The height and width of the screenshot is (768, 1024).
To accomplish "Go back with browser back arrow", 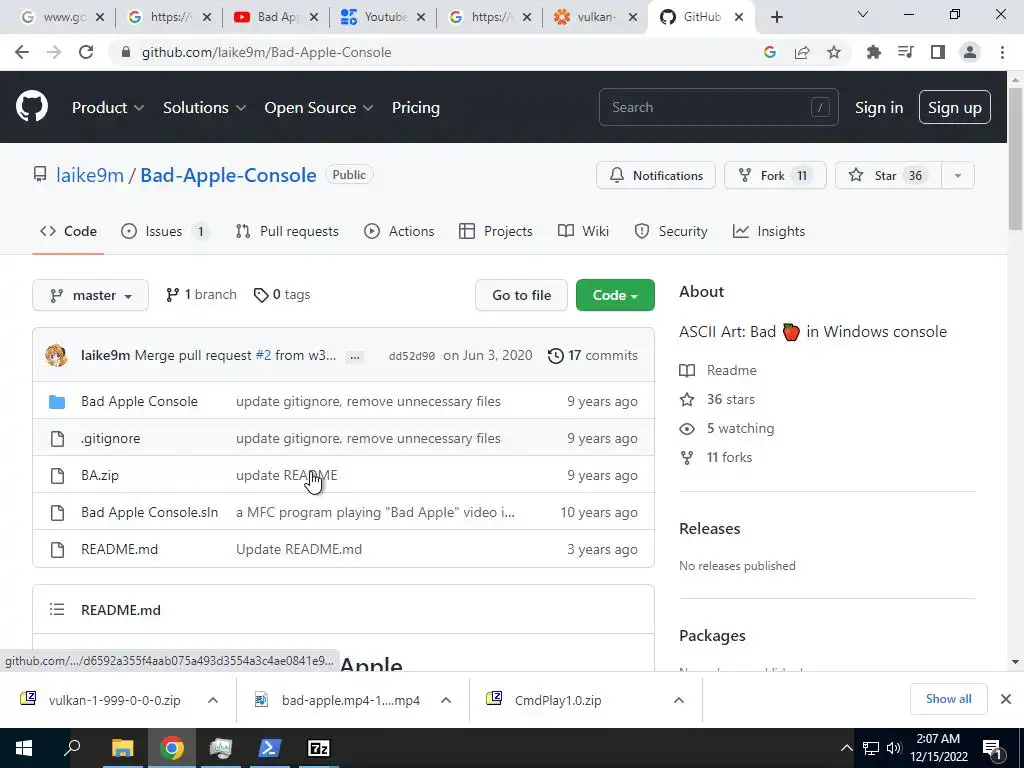I will coord(22,52).
